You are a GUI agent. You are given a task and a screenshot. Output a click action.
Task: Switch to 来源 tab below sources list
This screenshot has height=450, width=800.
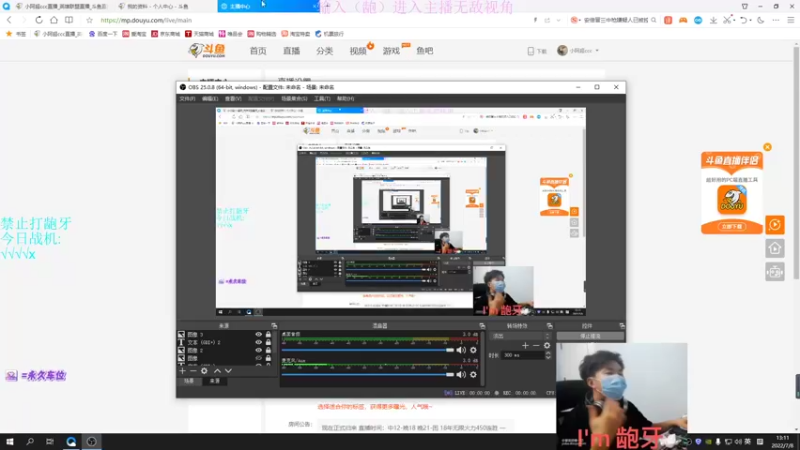click(215, 381)
